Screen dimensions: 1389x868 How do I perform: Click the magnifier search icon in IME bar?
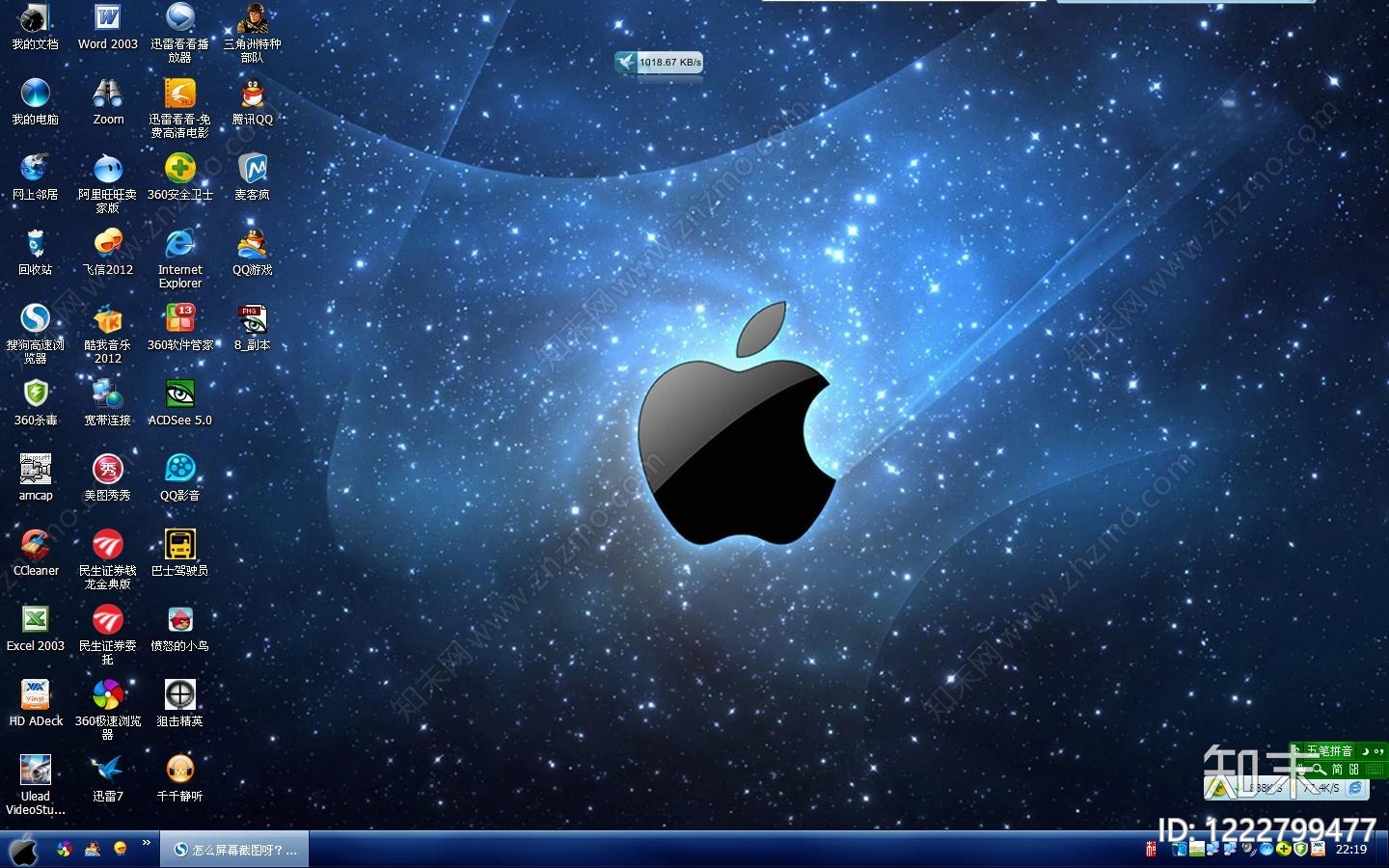pos(1319,770)
